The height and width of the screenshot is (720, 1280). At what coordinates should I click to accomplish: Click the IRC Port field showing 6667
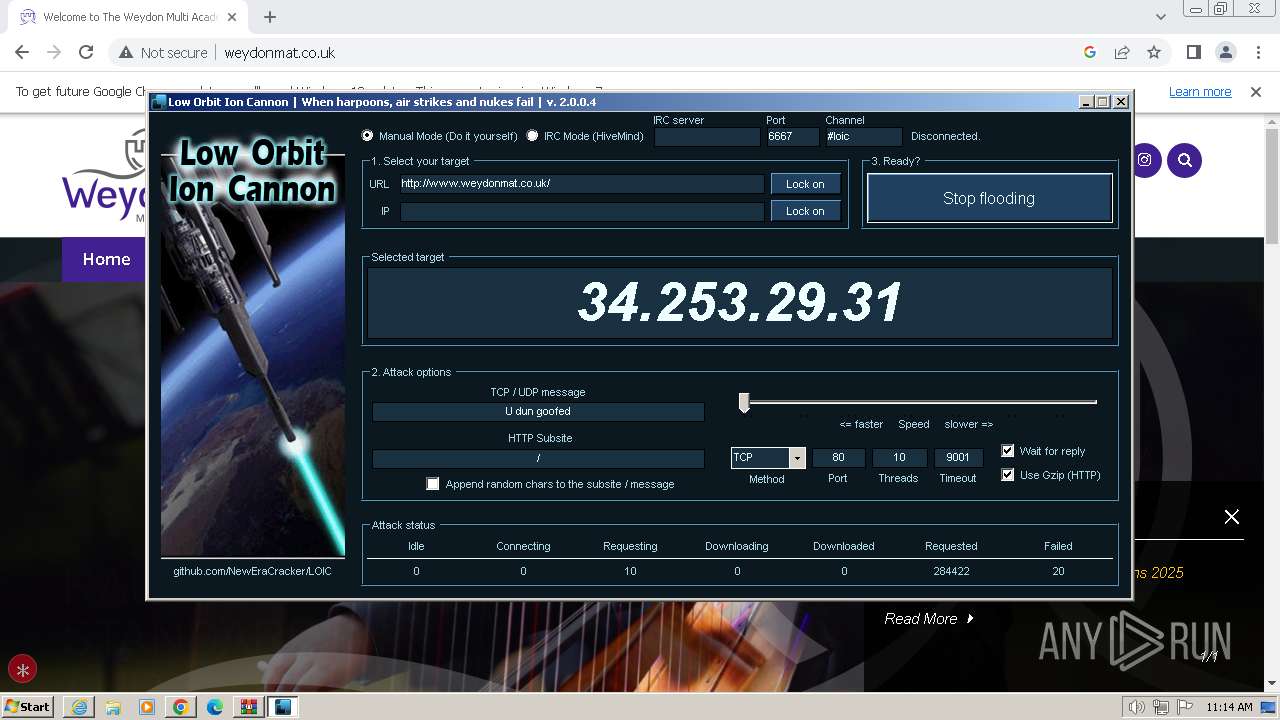tap(792, 137)
